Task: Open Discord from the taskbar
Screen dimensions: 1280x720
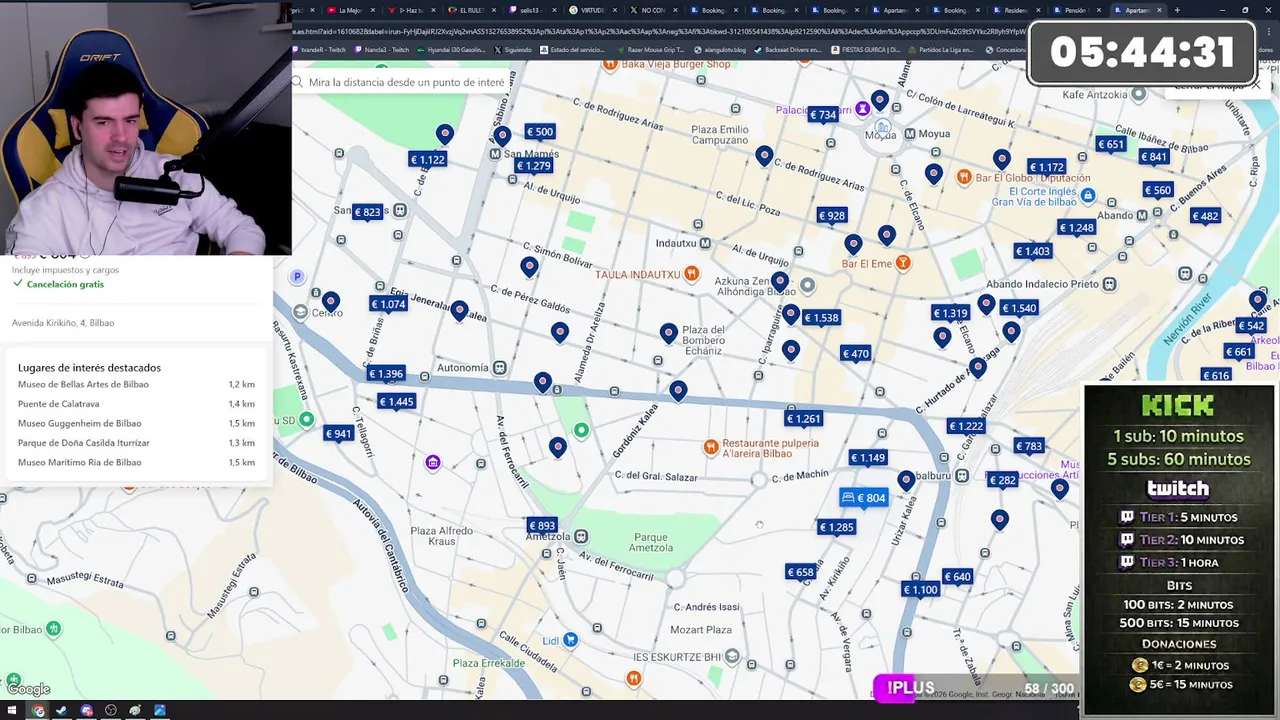Action: click(86, 711)
